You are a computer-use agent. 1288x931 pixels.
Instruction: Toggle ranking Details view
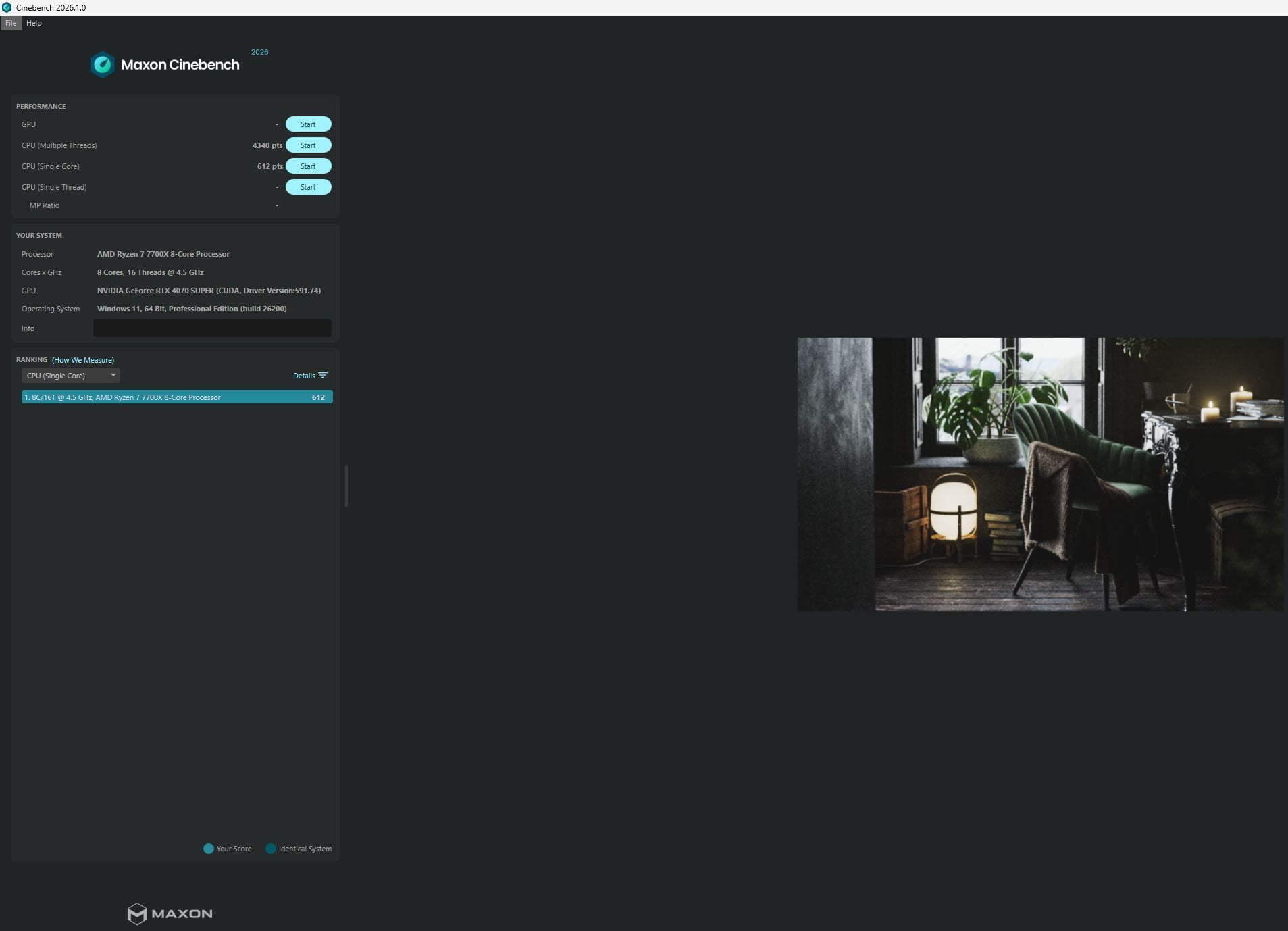310,376
